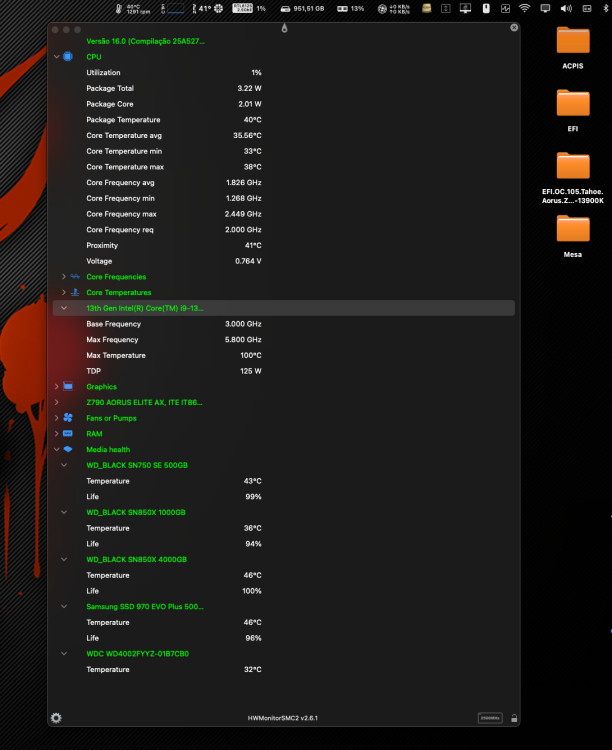The image size is (612, 750).
Task: Click activity graph icon in menu bar
Action: tap(505, 8)
